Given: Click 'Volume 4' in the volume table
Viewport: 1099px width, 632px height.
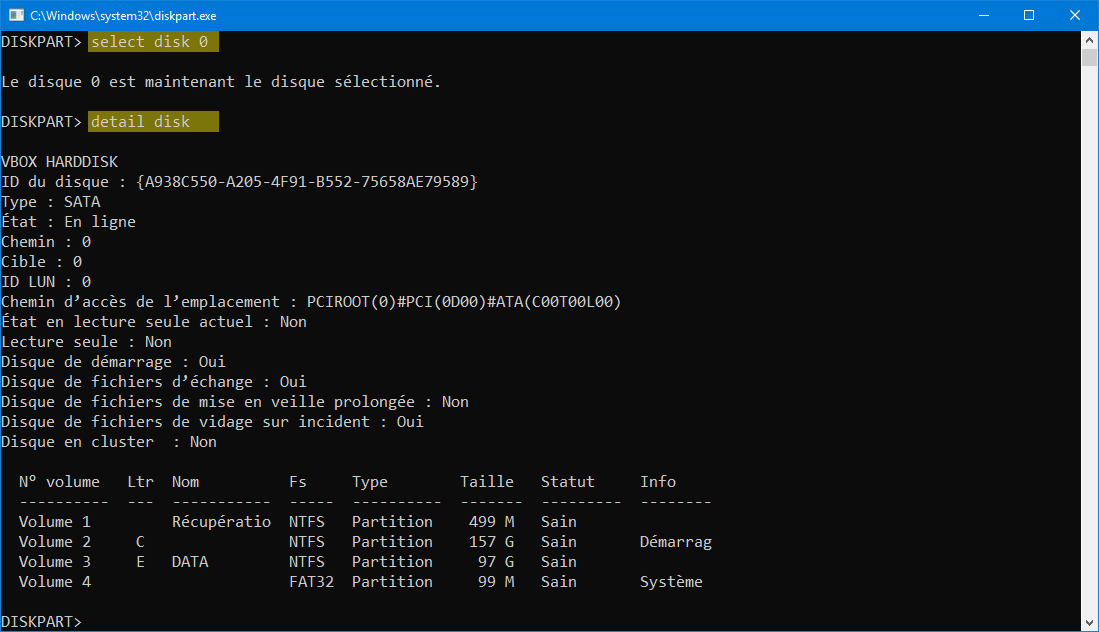Looking at the screenshot, I should [x=55, y=582].
